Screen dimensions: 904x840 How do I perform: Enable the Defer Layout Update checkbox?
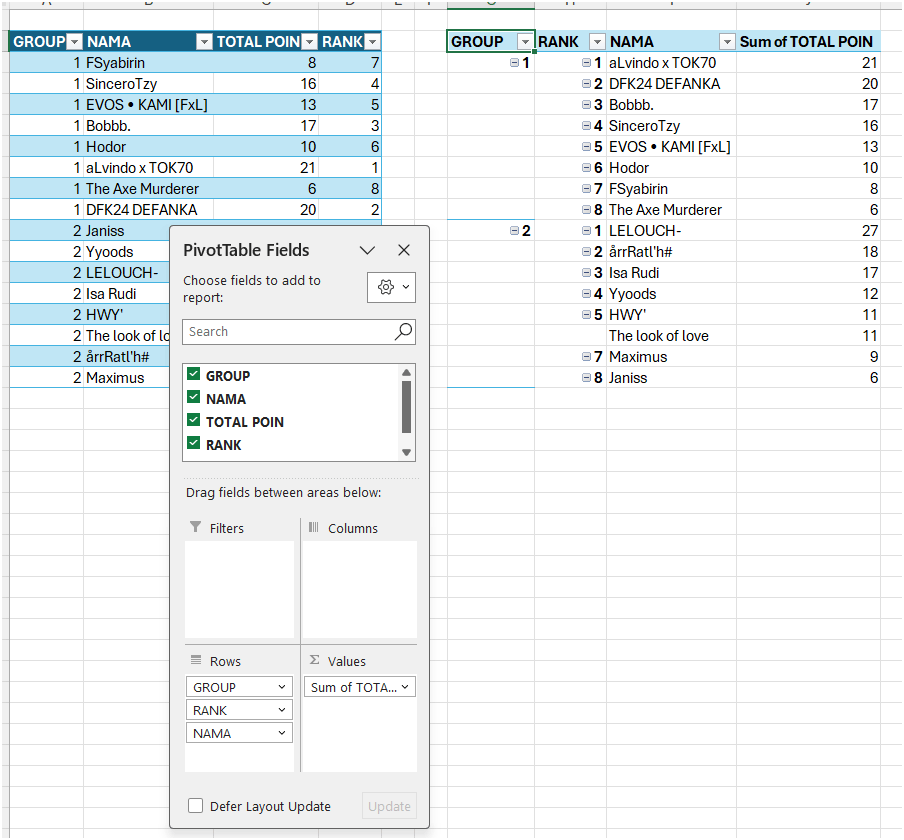coord(195,806)
